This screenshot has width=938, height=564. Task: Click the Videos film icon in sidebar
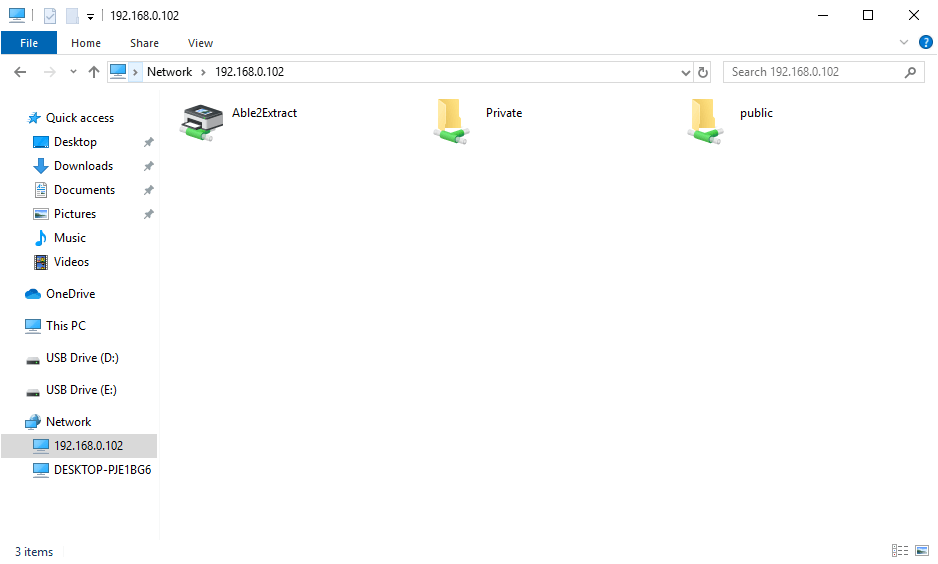41,262
